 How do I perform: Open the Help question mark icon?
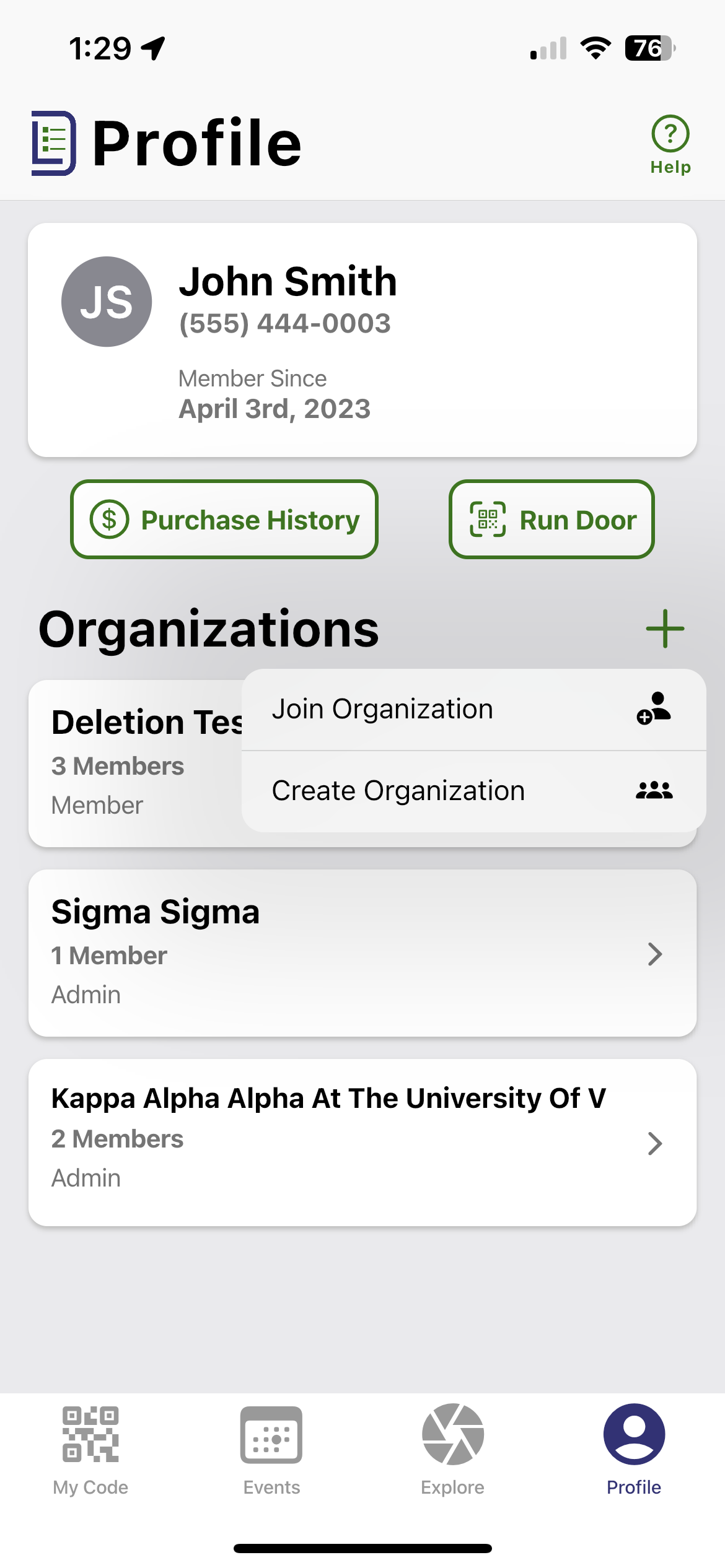tap(670, 133)
